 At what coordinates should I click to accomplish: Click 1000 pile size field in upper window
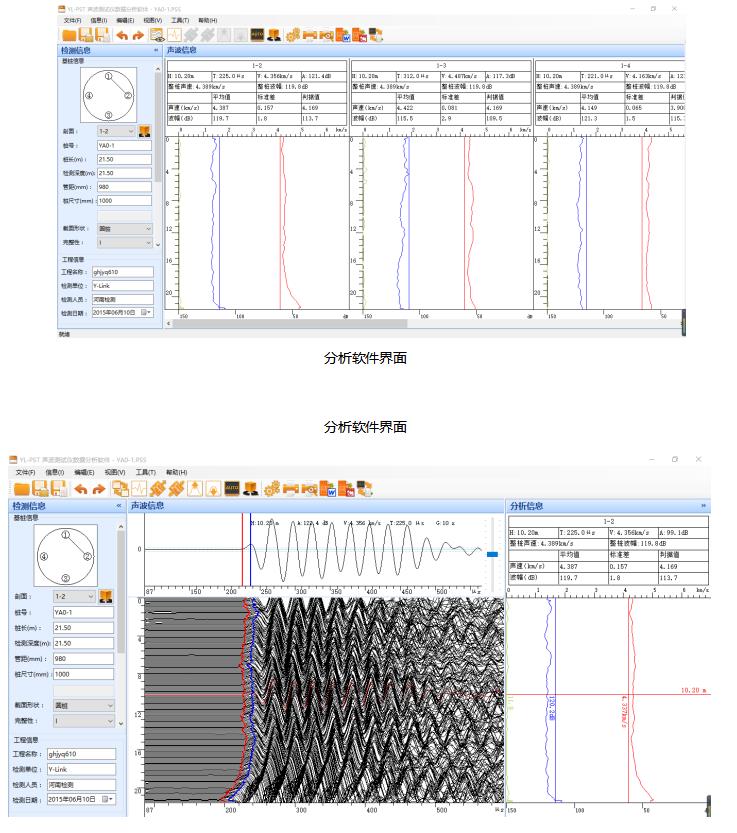(124, 200)
